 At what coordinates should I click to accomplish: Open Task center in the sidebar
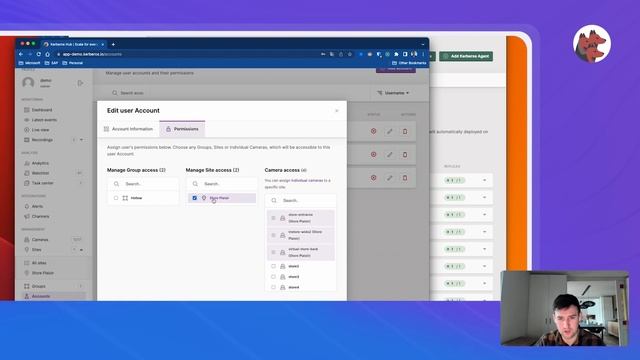[42, 183]
